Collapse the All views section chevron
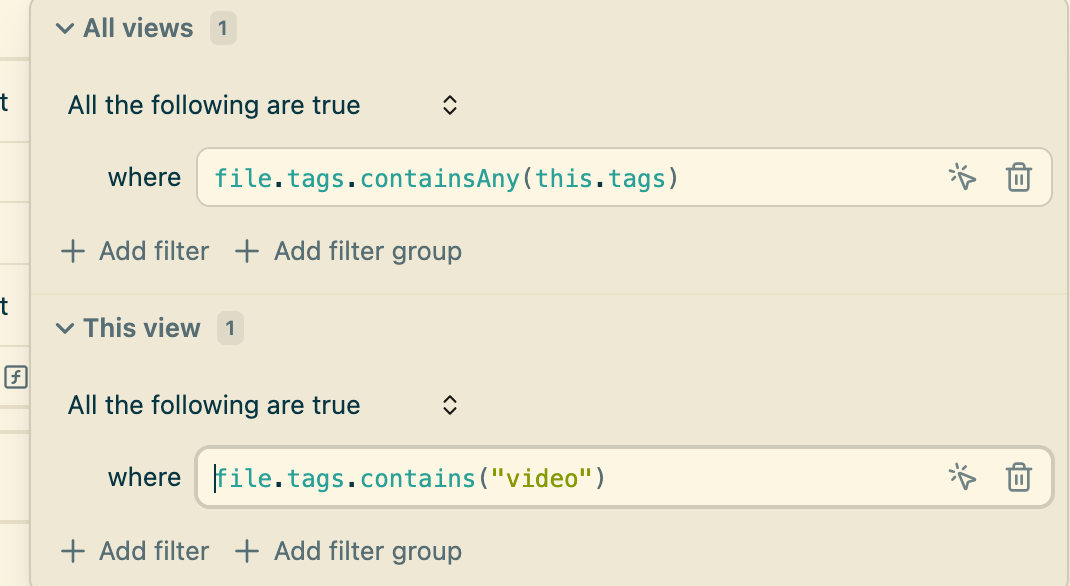 (x=65, y=28)
